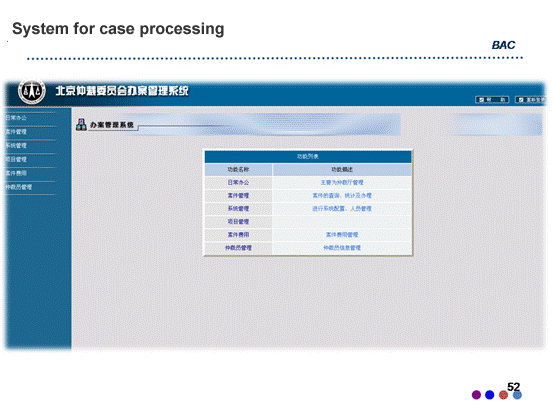Screen dimensions: 553x415
Task: Click the dark blue dot at slide bottom
Action: [x=490, y=395]
